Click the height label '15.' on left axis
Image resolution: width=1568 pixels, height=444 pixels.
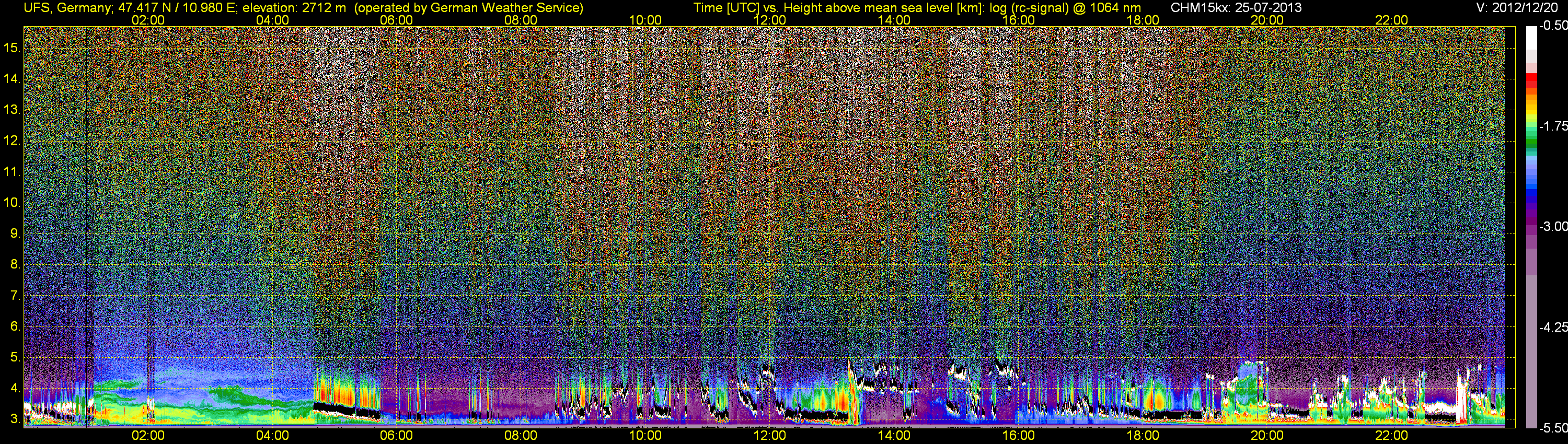[x=12, y=48]
